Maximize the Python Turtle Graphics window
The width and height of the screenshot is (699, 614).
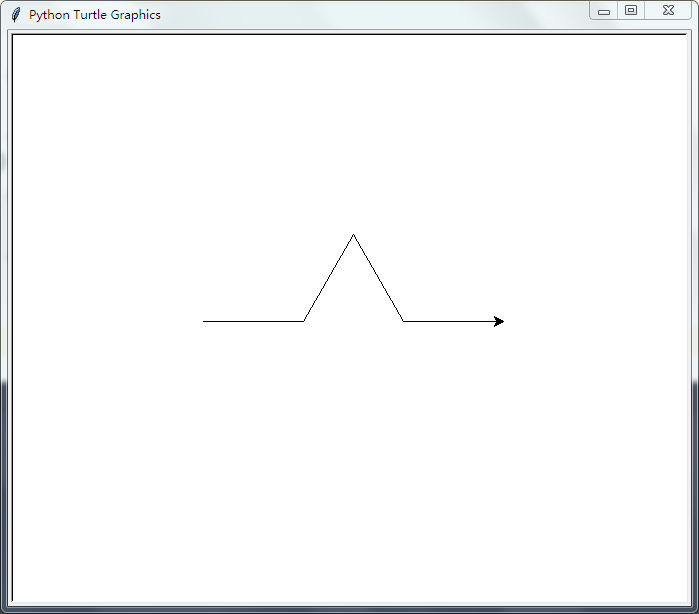point(631,10)
